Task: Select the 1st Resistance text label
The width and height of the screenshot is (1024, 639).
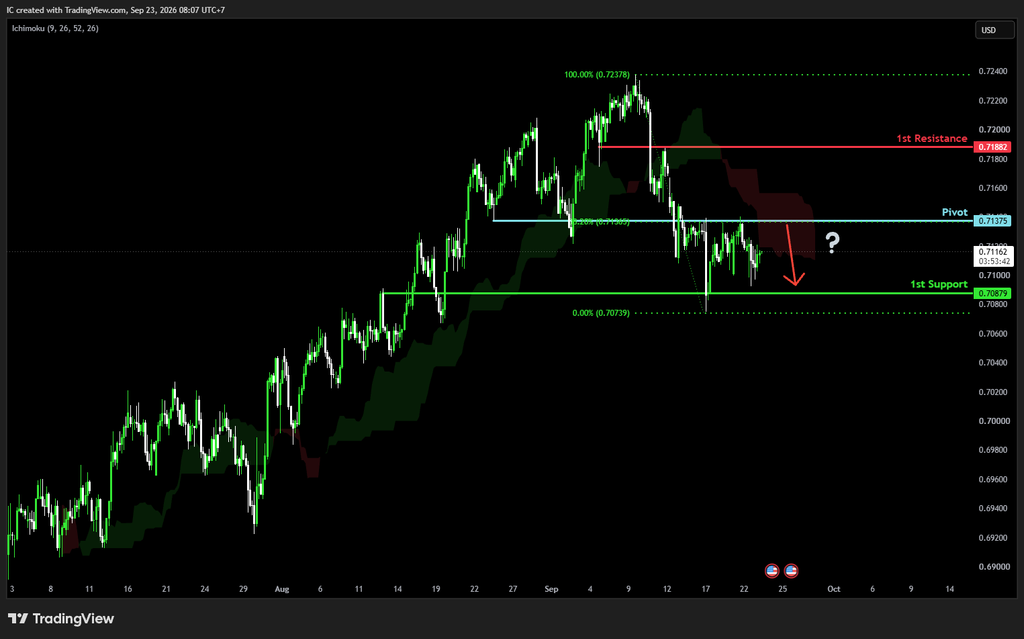Action: 931,139
